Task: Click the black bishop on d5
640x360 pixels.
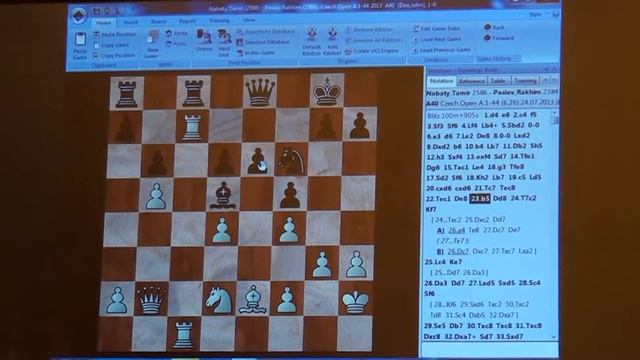Action: pos(223,195)
